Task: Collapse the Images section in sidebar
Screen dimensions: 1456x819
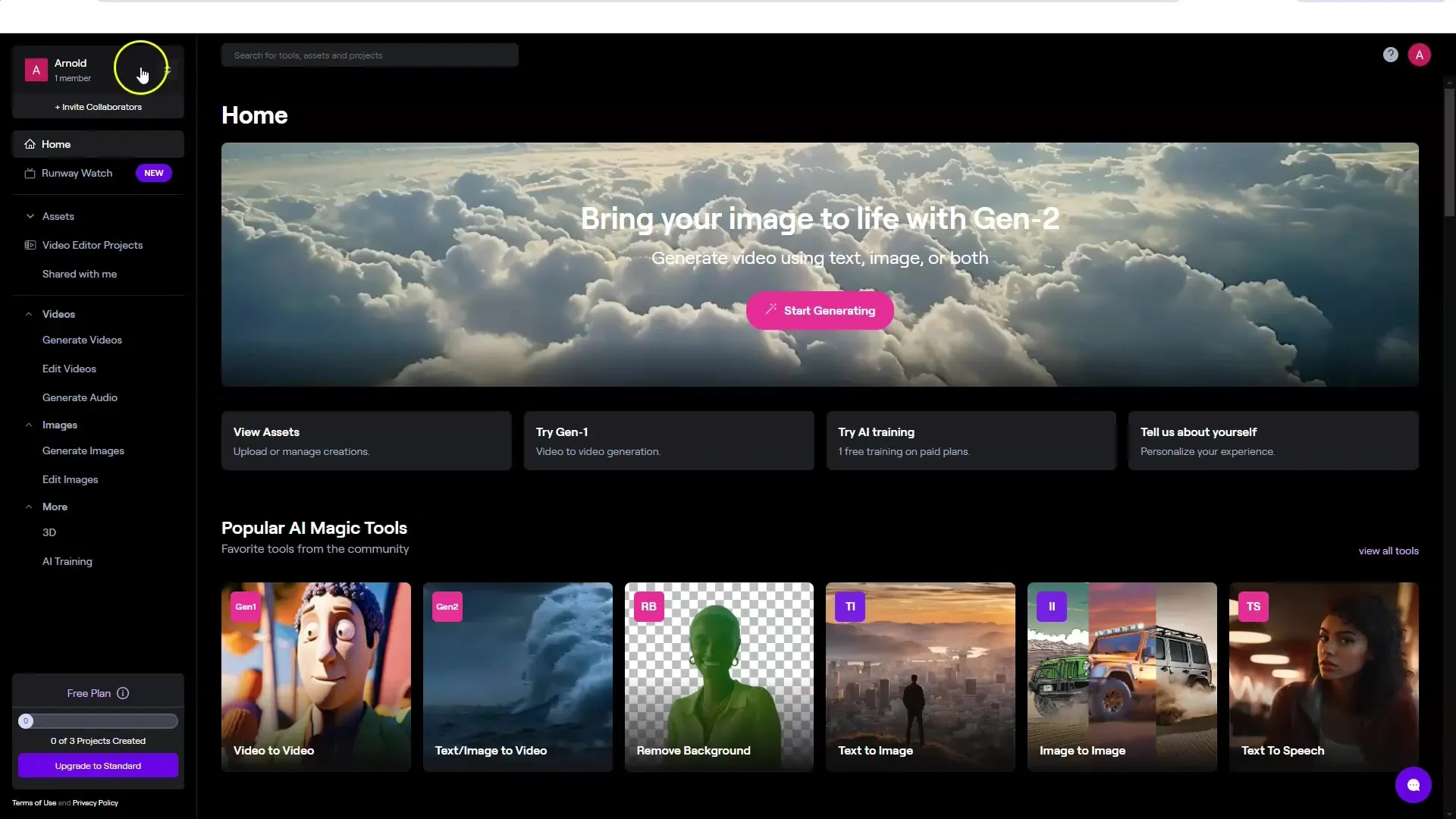Action: (x=29, y=425)
